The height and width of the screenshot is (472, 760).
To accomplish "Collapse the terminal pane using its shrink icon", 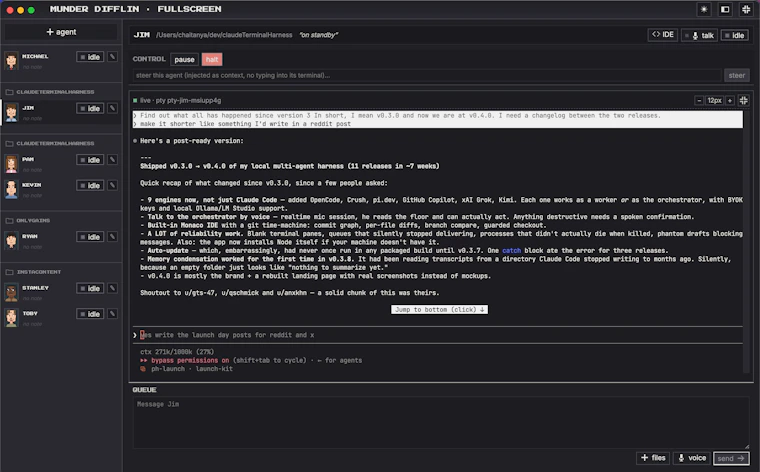I will pyautogui.click(x=744, y=100).
